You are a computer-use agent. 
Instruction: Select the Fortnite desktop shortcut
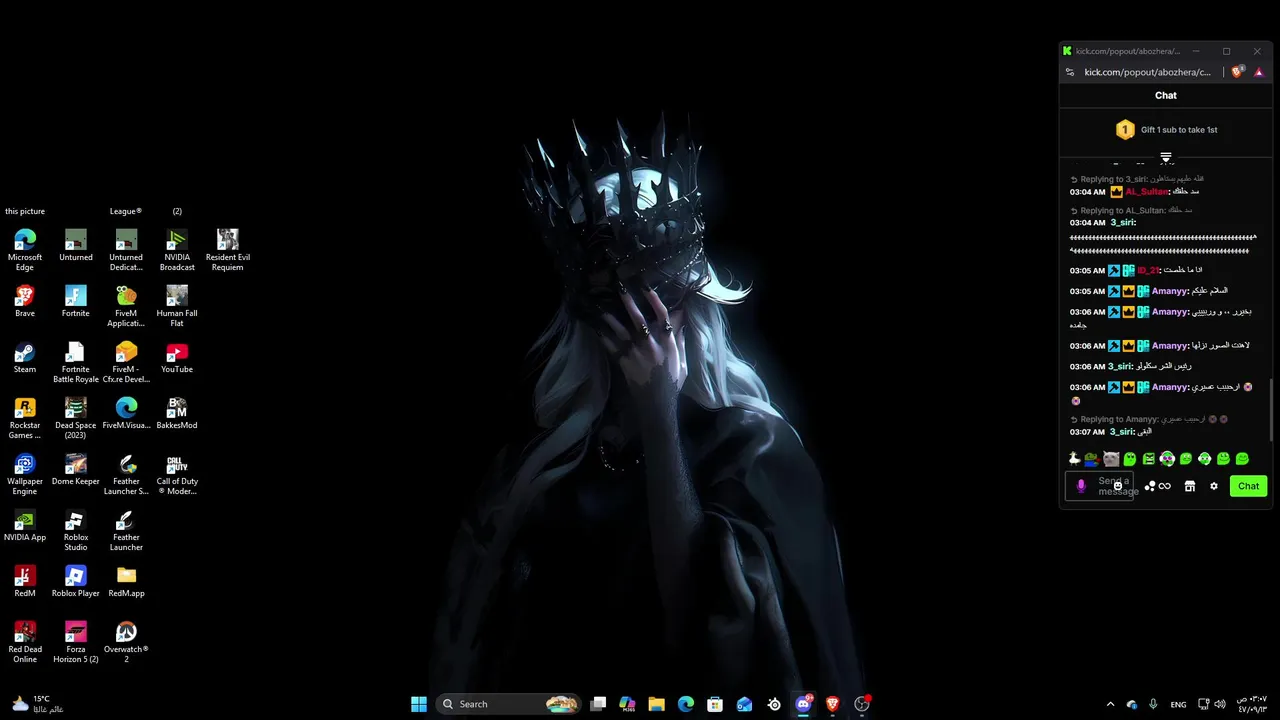pyautogui.click(x=76, y=301)
